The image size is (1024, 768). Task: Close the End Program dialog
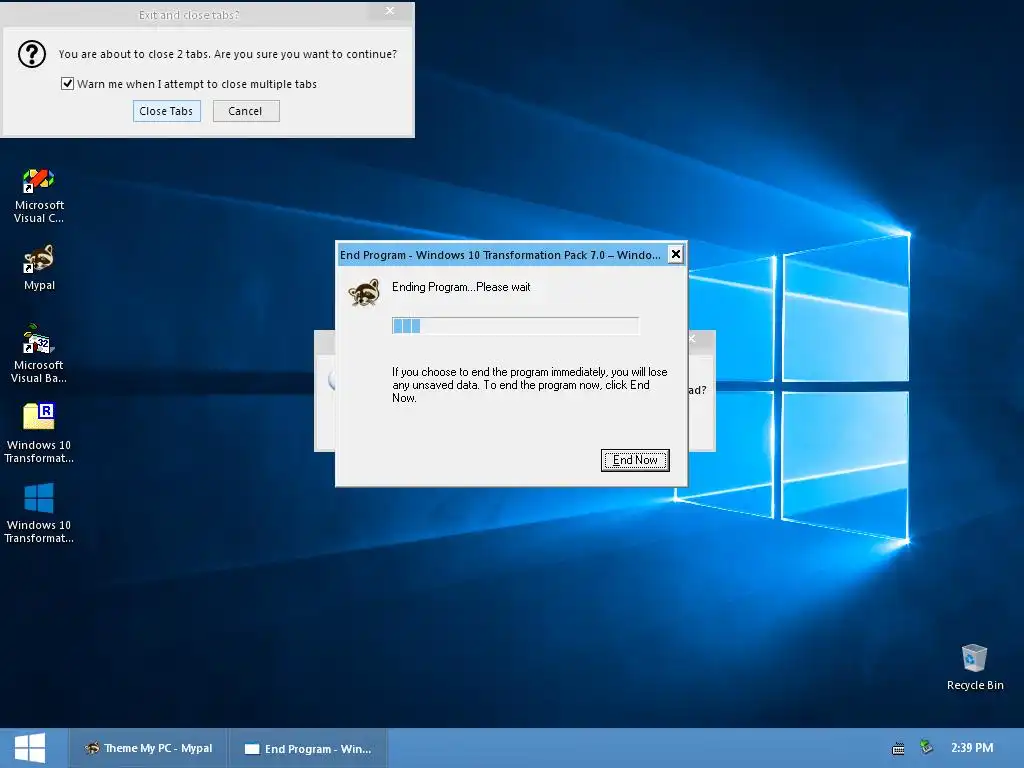click(x=676, y=255)
